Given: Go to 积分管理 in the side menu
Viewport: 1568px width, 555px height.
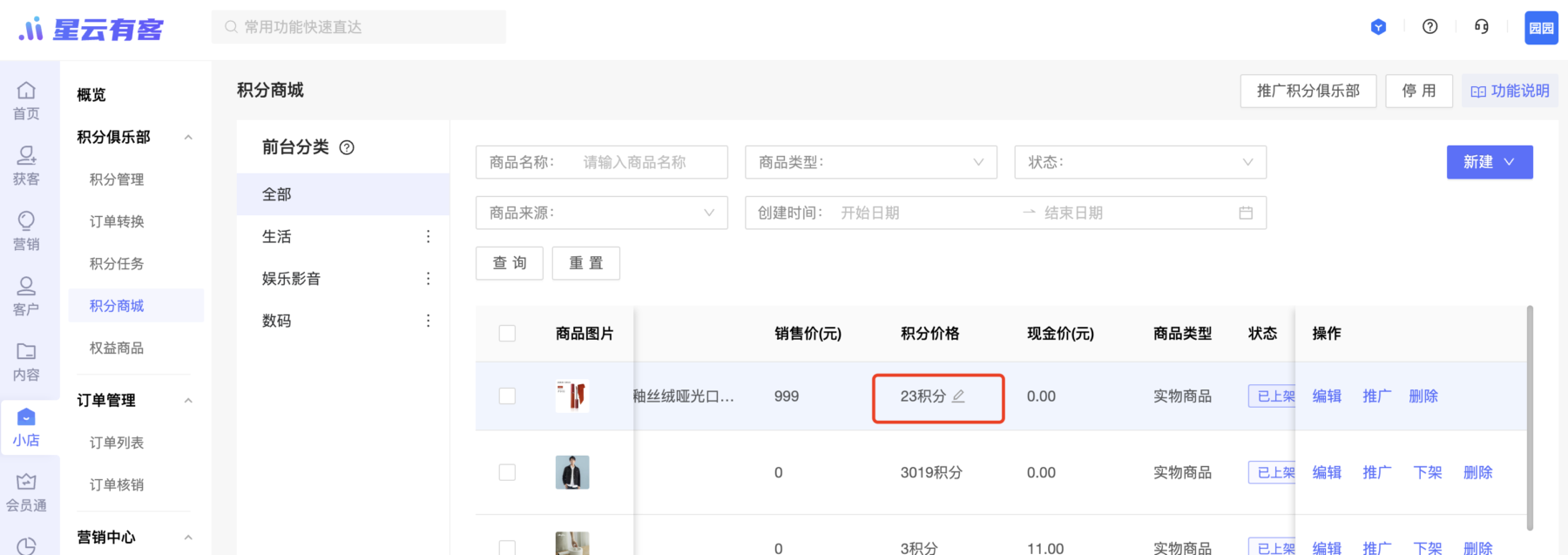Looking at the screenshot, I should (x=117, y=179).
